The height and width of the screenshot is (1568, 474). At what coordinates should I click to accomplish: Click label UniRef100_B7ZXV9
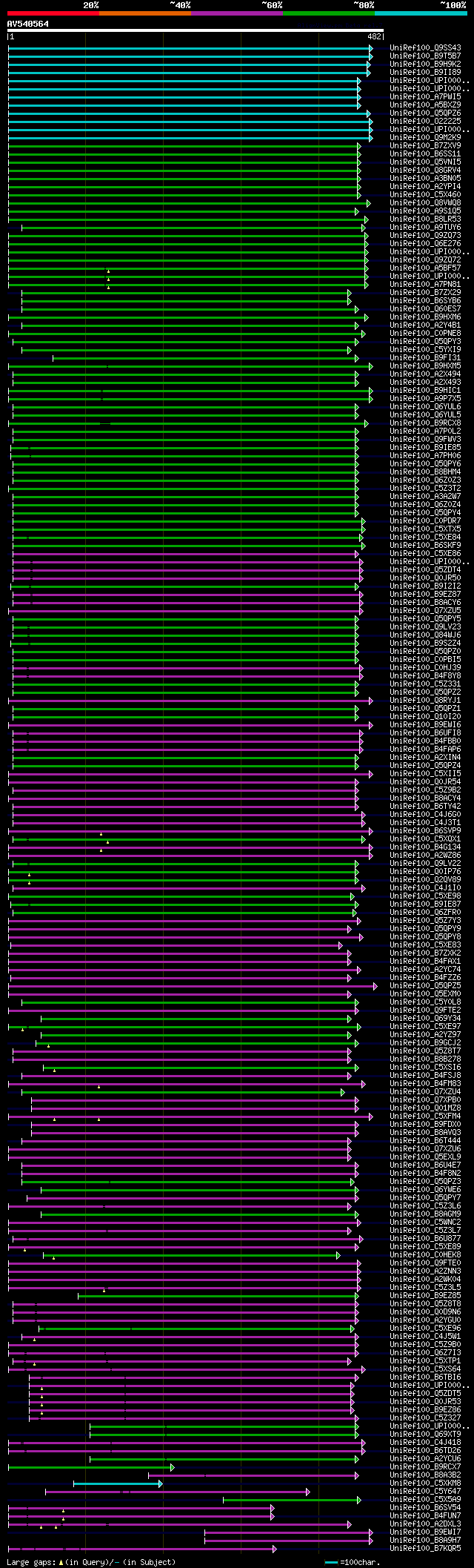pos(425,146)
